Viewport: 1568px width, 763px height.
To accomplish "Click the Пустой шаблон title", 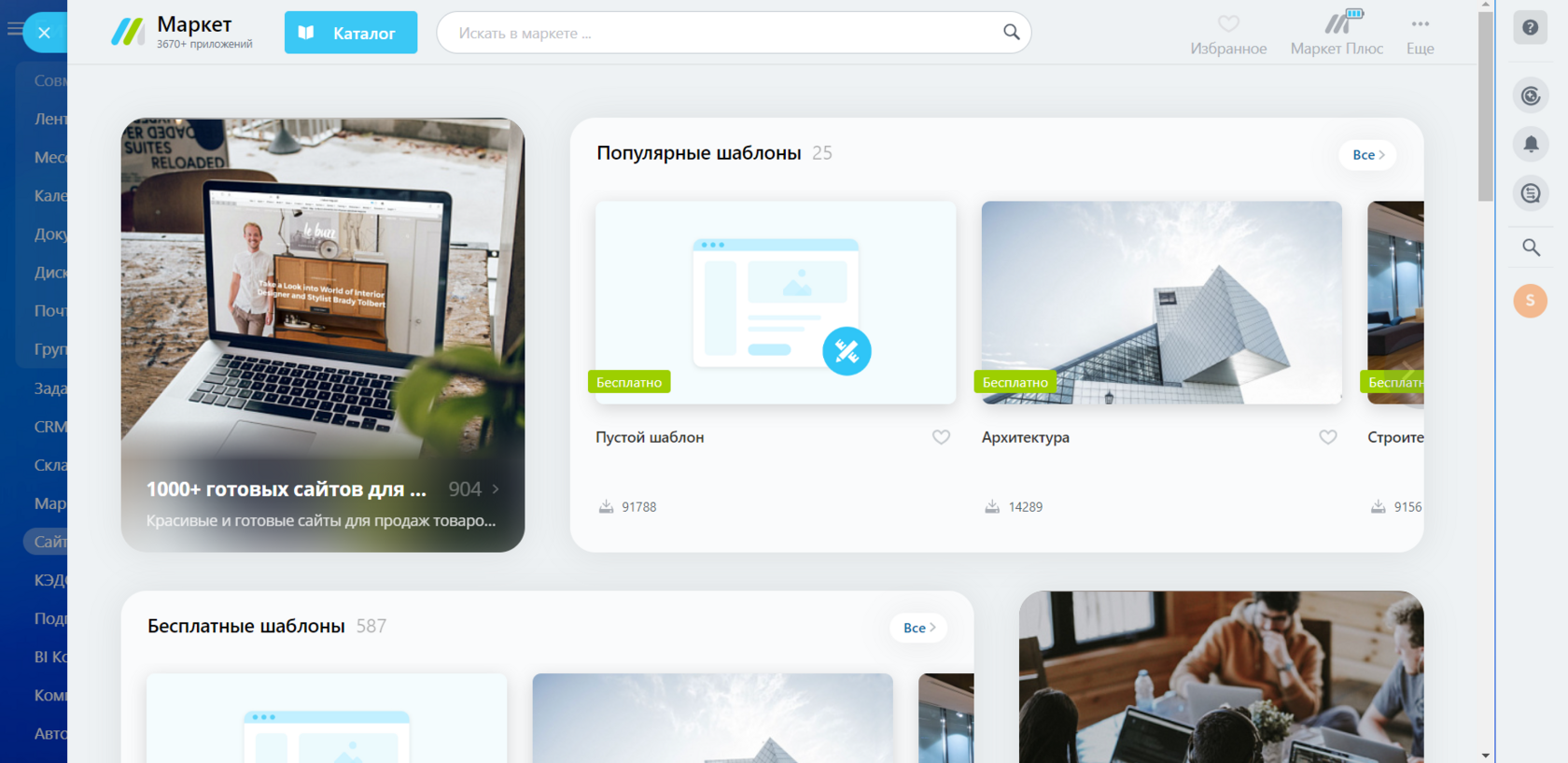I will click(650, 437).
